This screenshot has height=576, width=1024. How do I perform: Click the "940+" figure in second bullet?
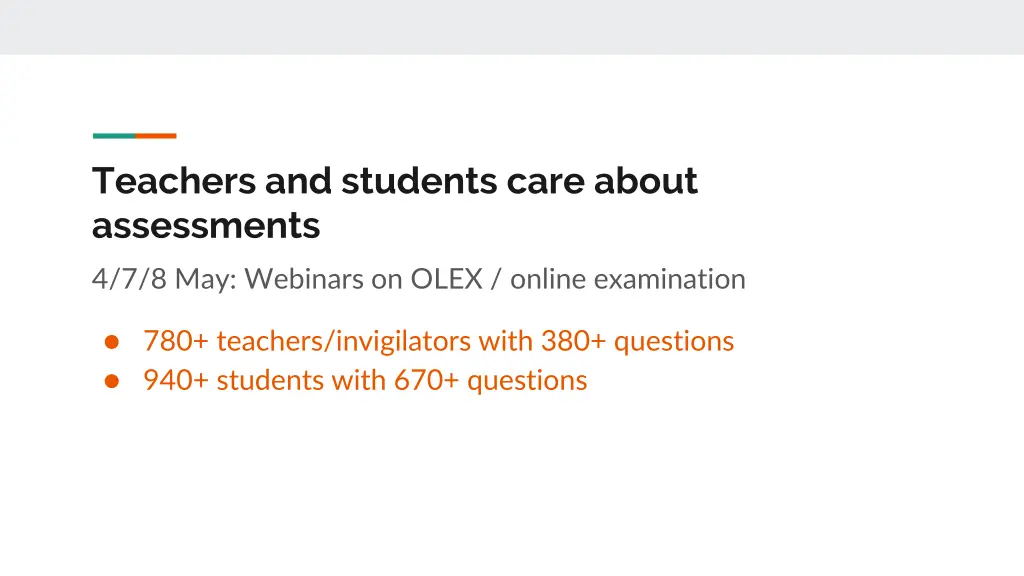click(x=176, y=381)
